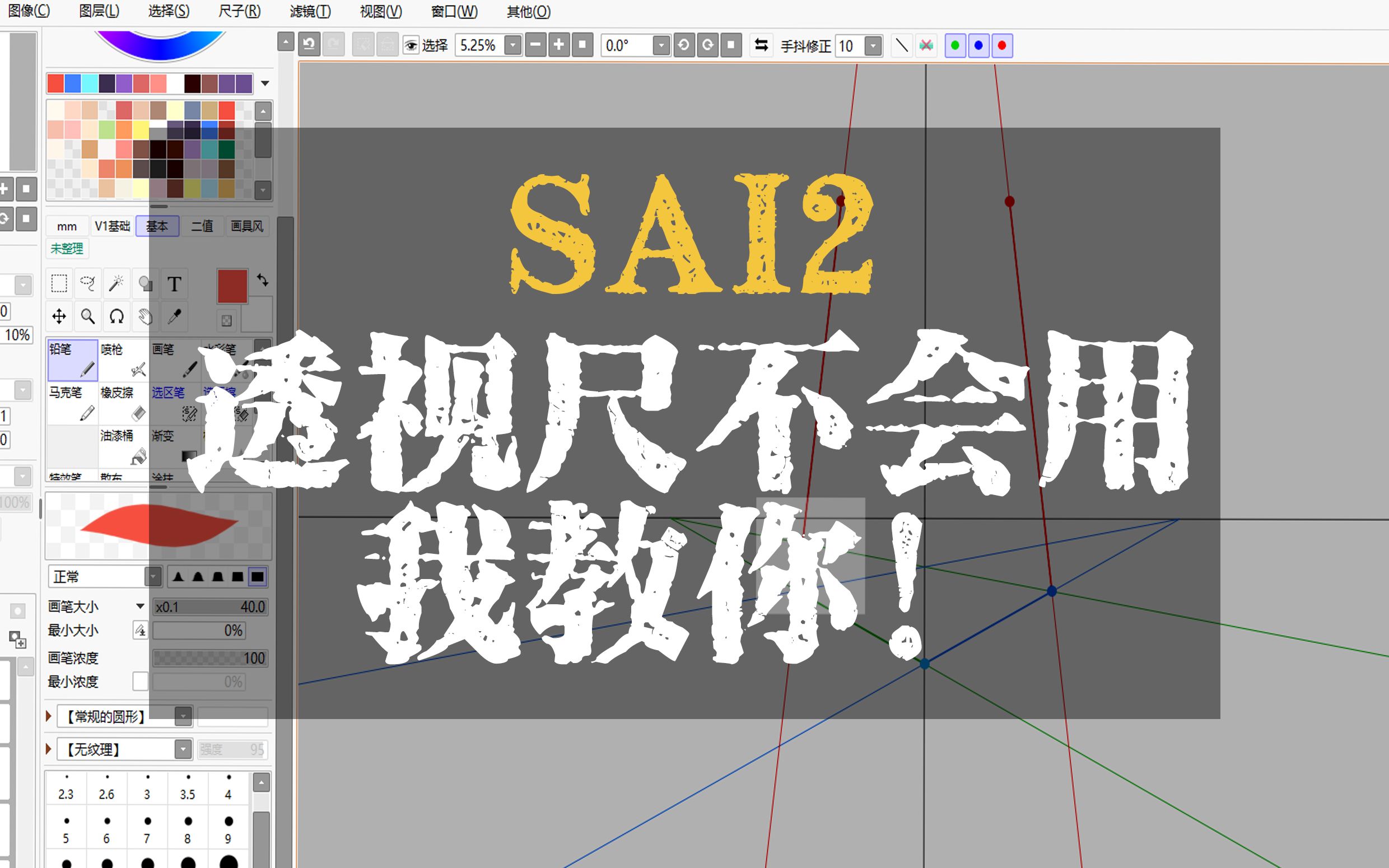Screen dimensions: 1389x868
Task: Select the magic wand tool
Action: pyautogui.click(x=116, y=283)
